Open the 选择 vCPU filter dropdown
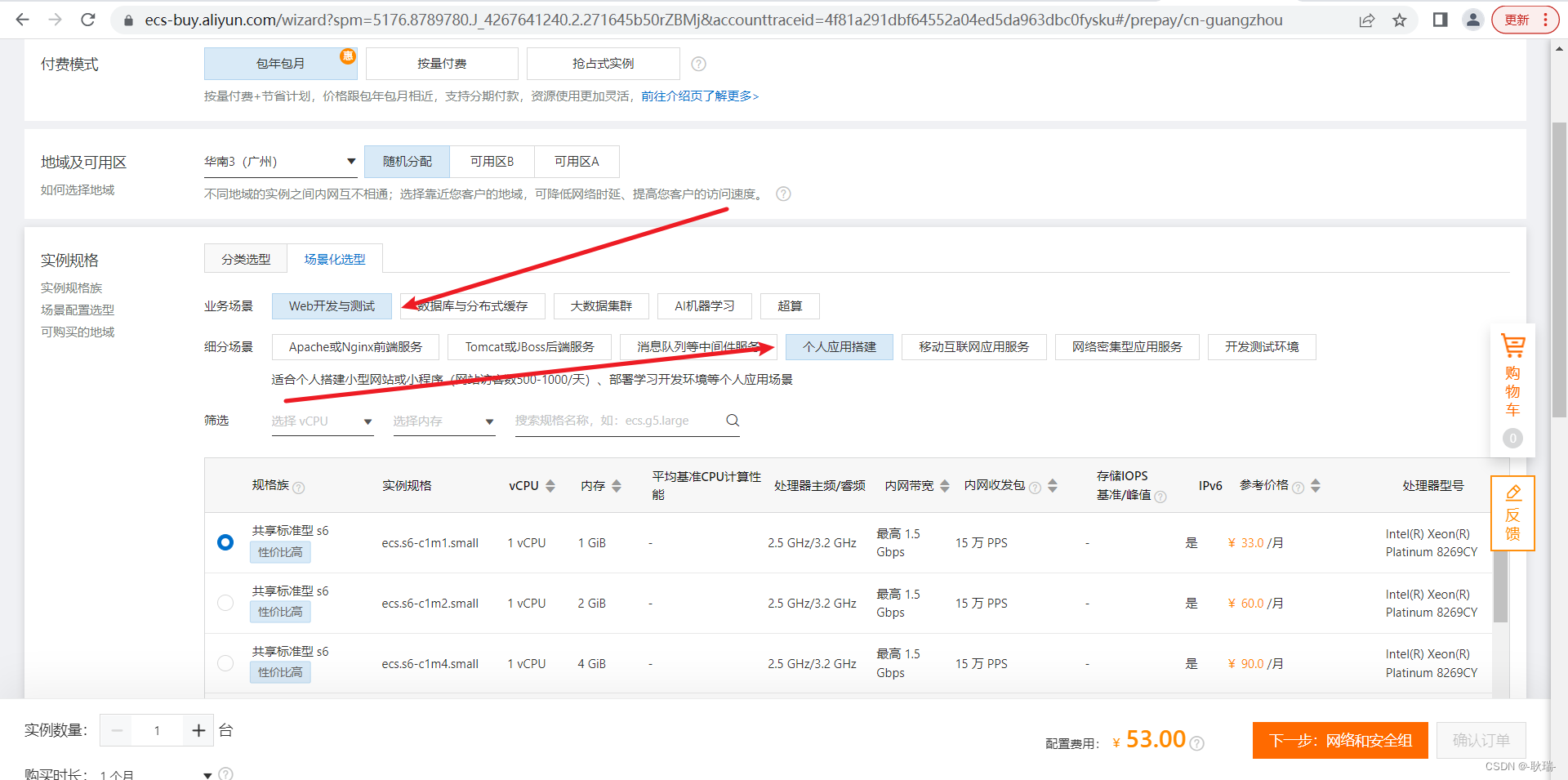Viewport: 1568px width, 780px height. click(323, 421)
